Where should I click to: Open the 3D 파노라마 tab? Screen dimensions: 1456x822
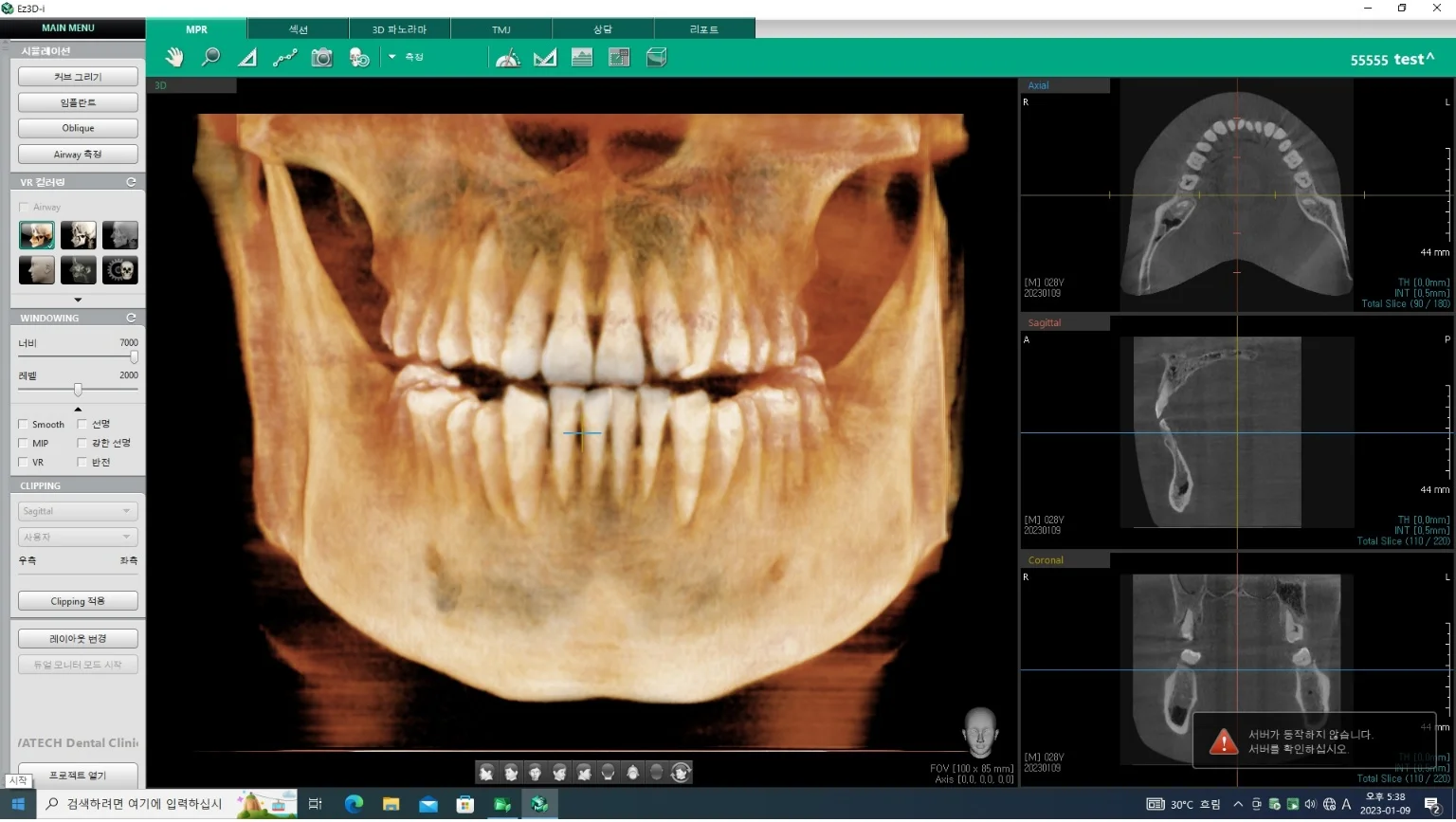point(399,29)
